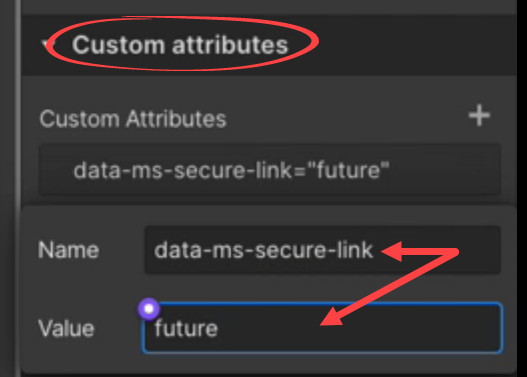Click the Name label in attribute editor
This screenshot has width=527, height=377.
(69, 250)
